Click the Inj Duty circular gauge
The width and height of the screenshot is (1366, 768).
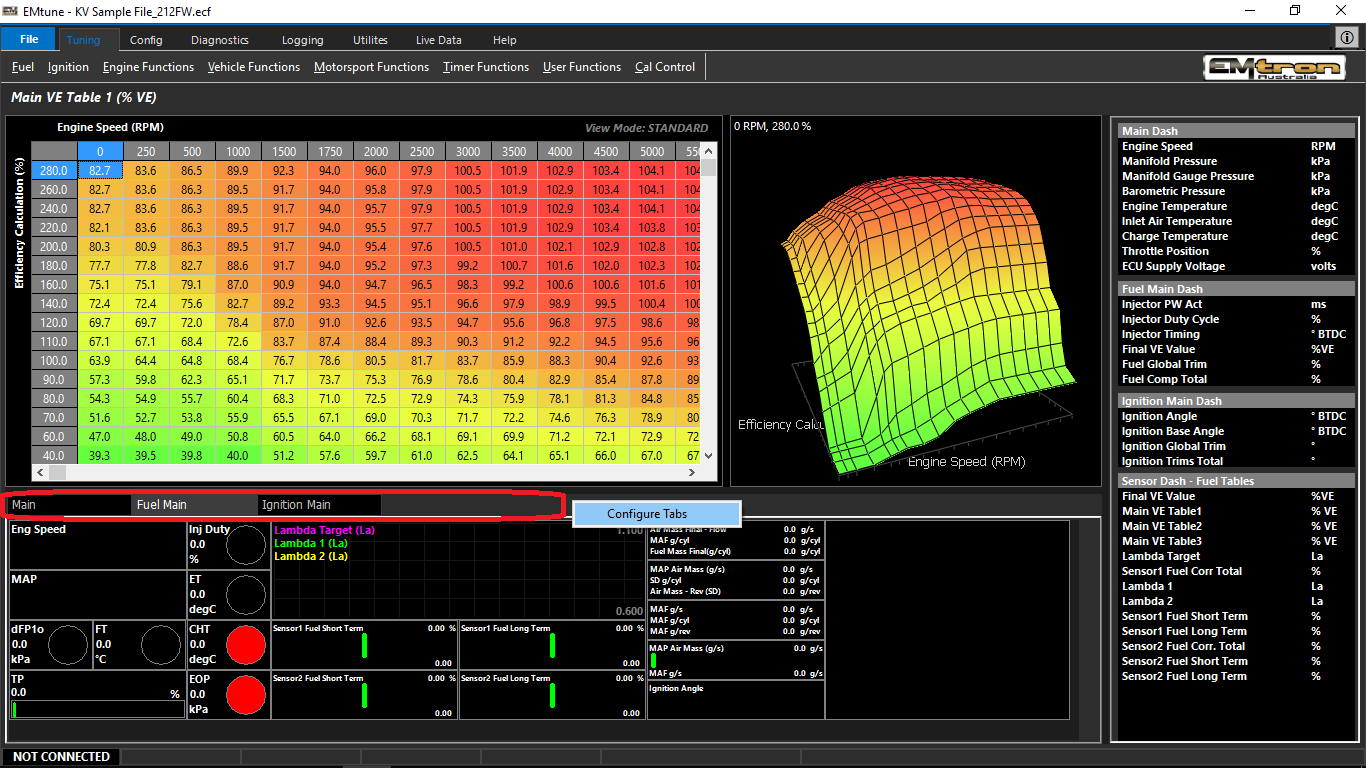click(x=246, y=546)
